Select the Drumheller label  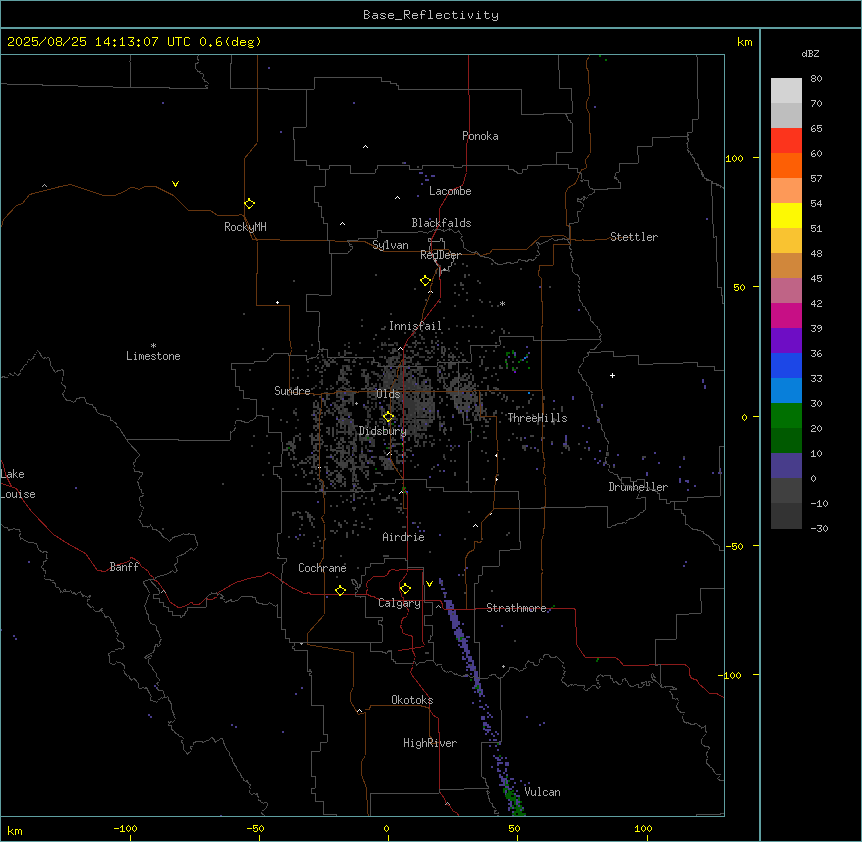(x=638, y=487)
